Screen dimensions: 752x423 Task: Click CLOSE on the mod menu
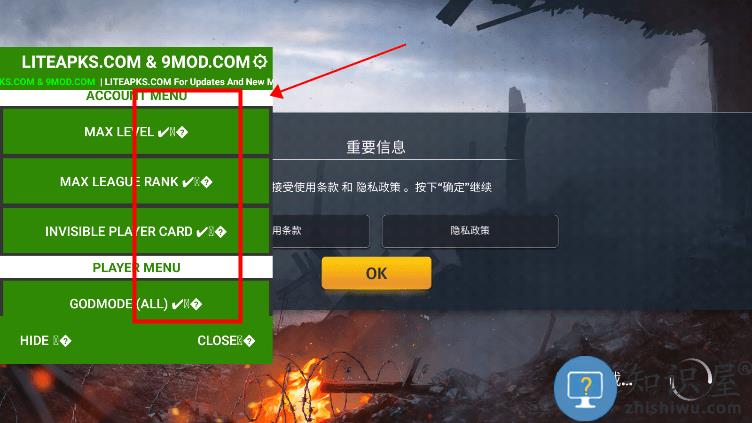click(226, 341)
